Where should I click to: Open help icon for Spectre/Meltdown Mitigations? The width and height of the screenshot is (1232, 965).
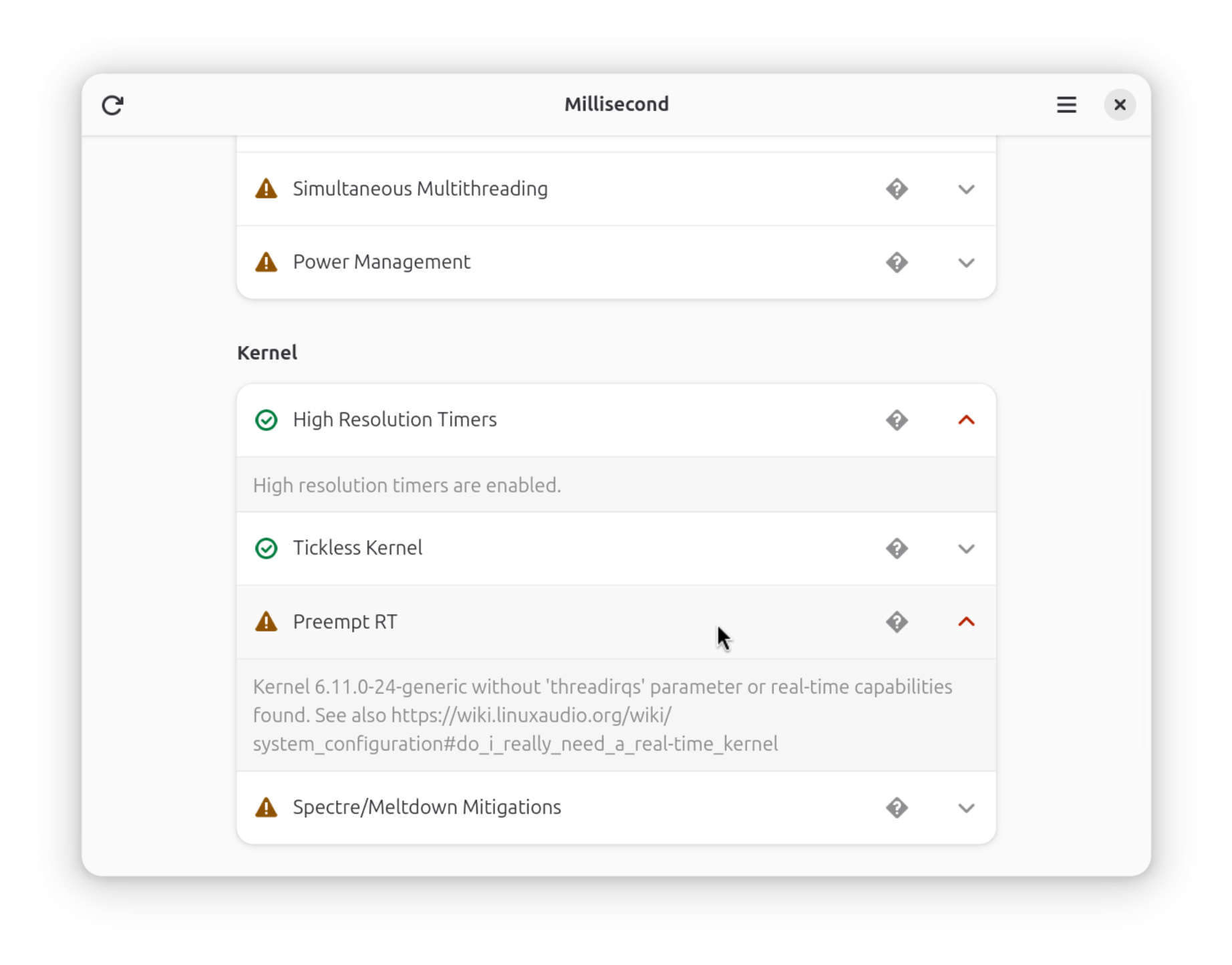click(896, 808)
